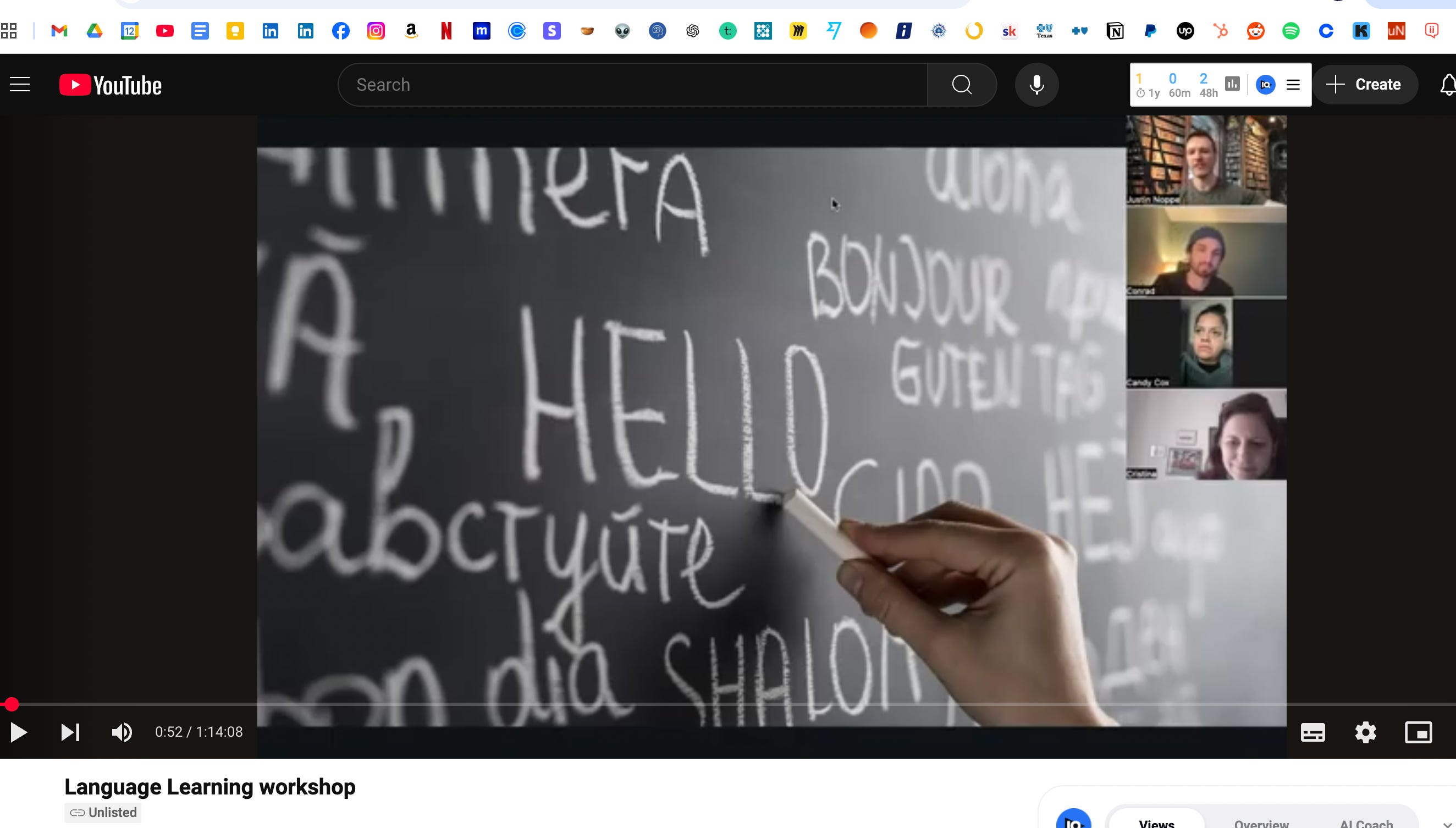Open the Create dropdown
Image resolution: width=1456 pixels, height=828 pixels.
(1364, 85)
